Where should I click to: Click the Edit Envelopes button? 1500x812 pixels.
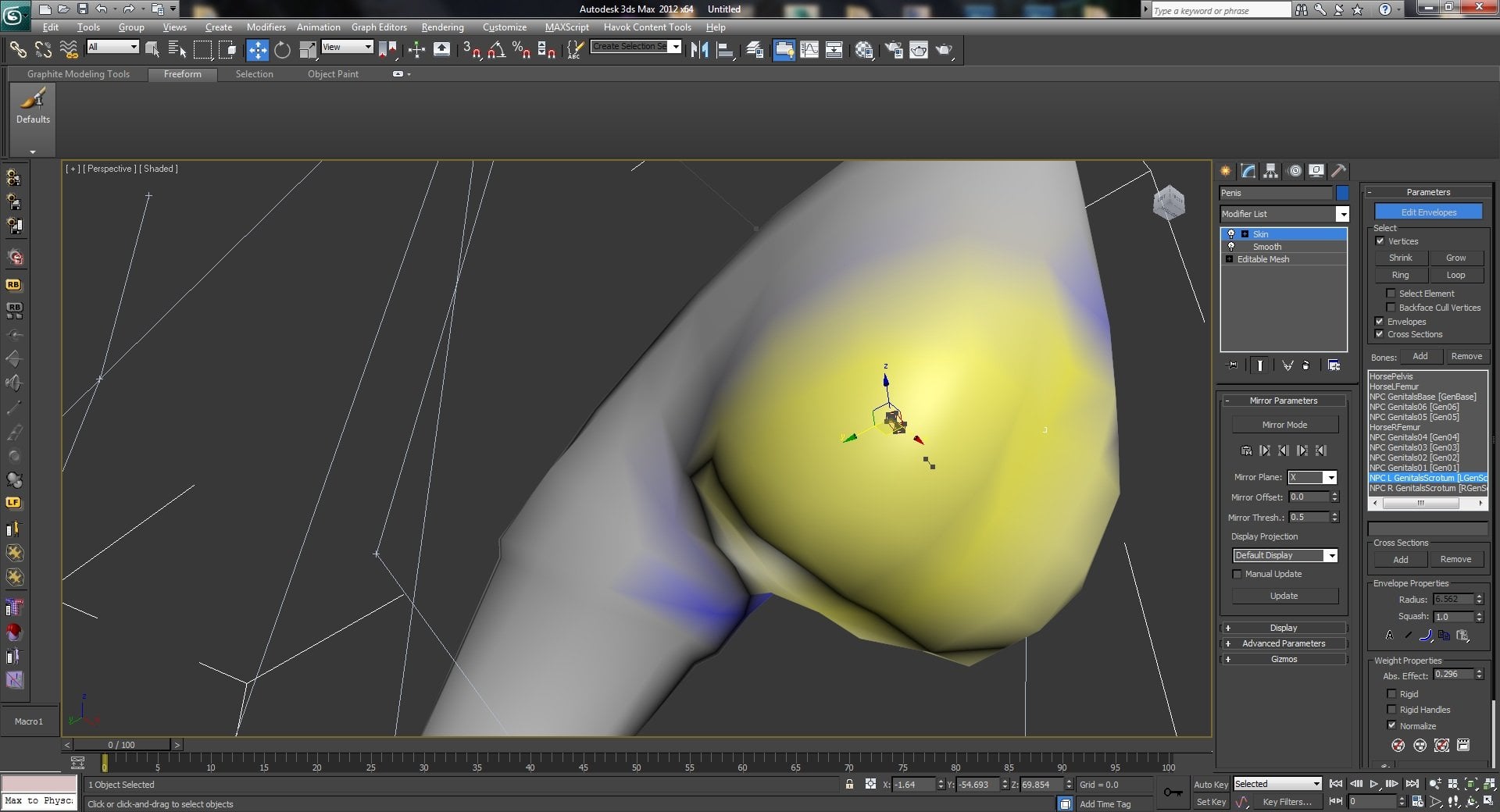1428,212
